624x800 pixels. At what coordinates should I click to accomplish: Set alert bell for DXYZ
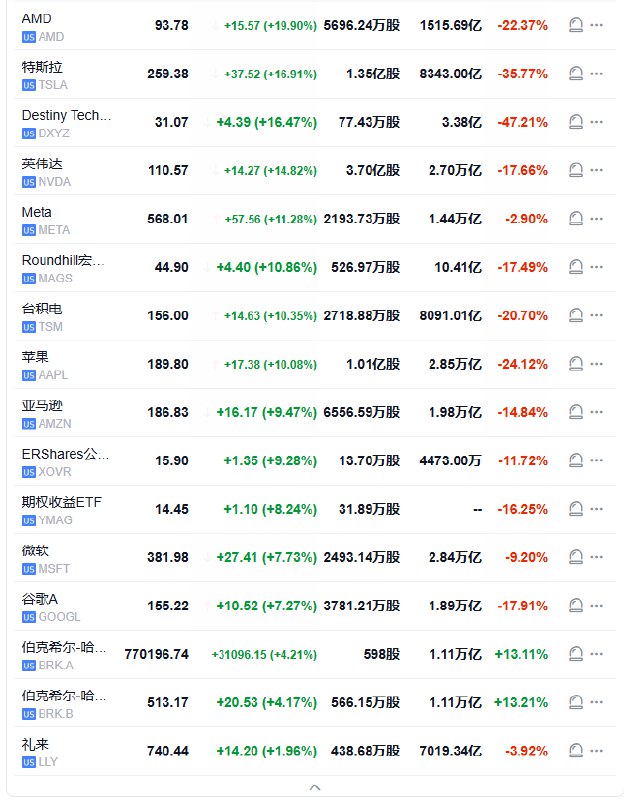pyautogui.click(x=576, y=122)
